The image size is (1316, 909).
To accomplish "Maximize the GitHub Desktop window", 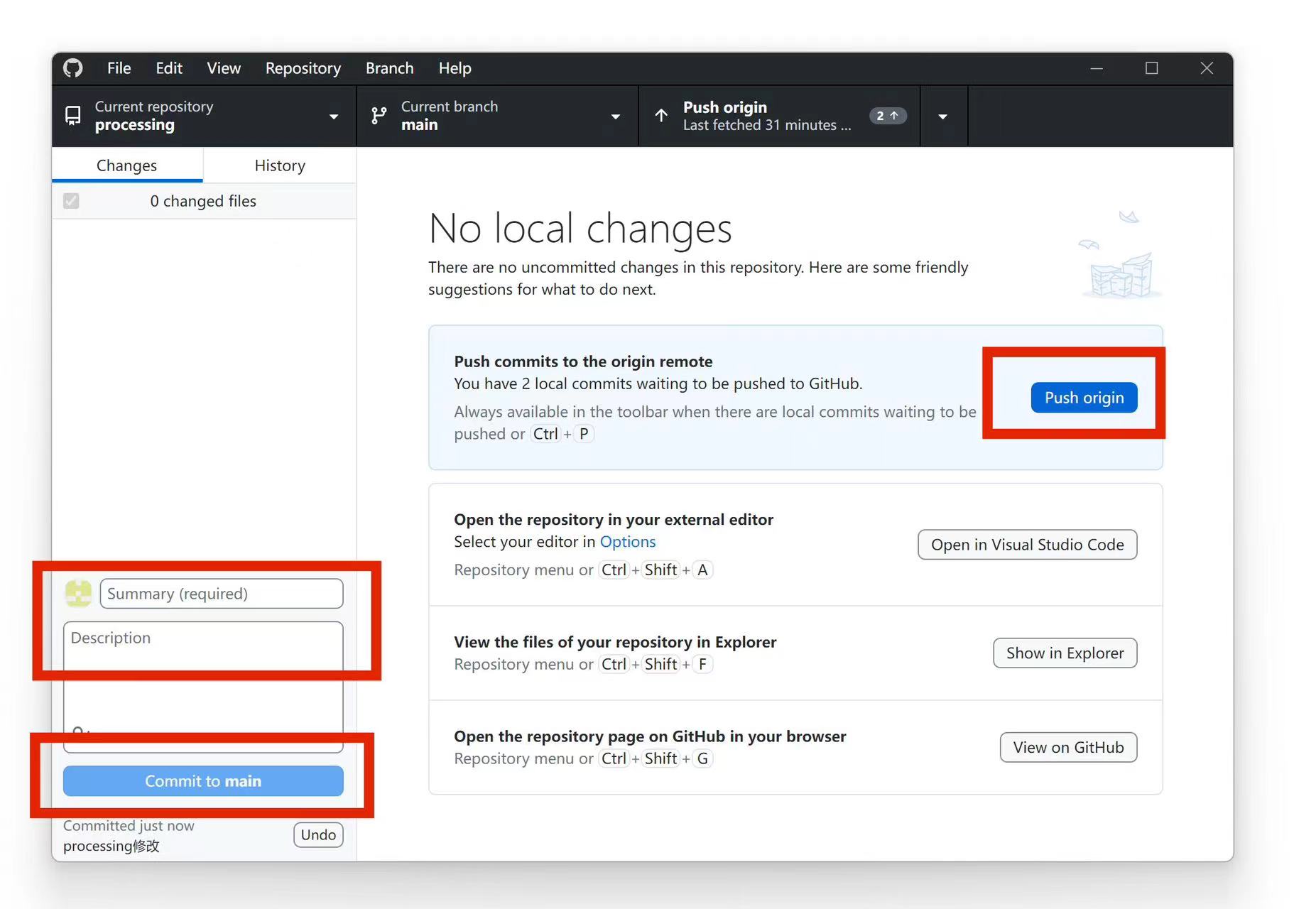I will pyautogui.click(x=1151, y=68).
